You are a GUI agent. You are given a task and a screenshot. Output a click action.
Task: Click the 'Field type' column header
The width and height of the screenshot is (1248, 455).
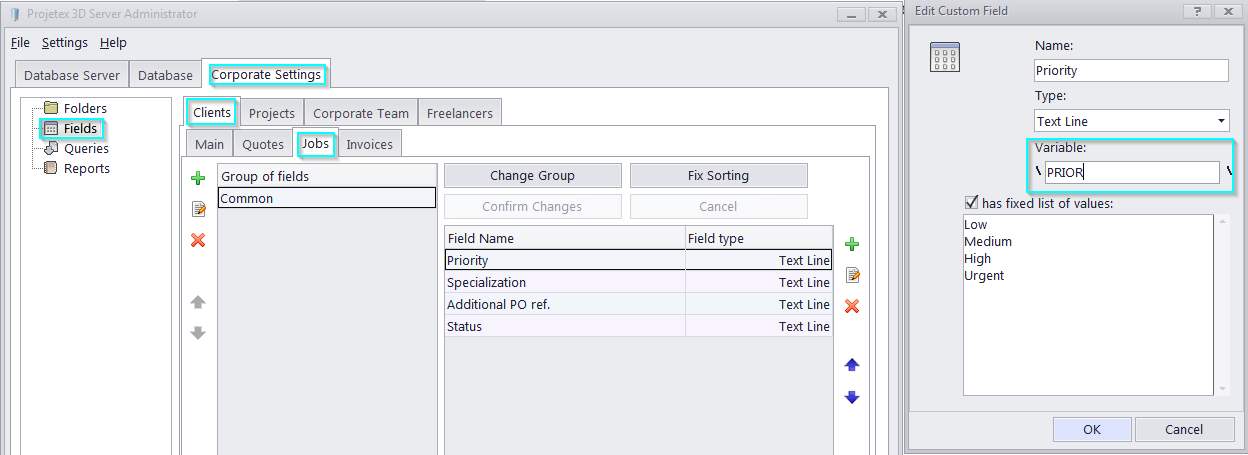pos(759,238)
